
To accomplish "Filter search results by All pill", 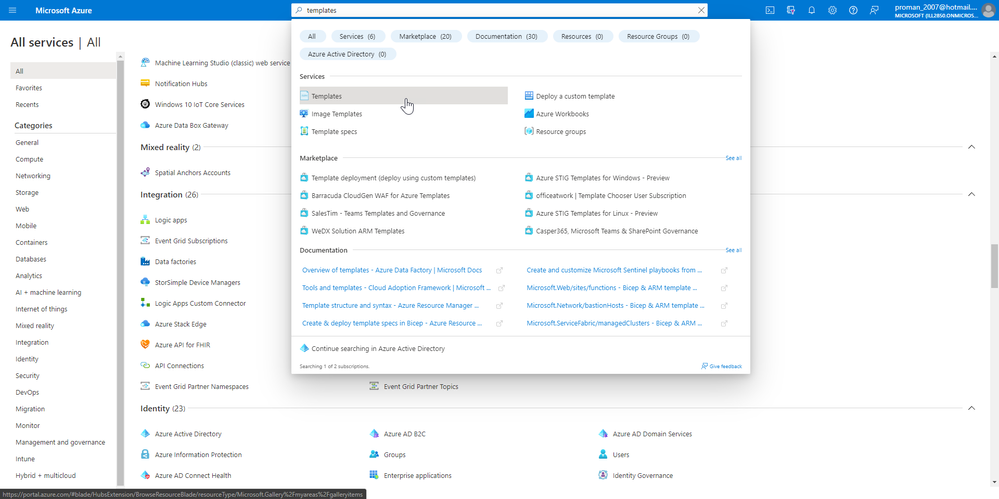I will coord(312,36).
